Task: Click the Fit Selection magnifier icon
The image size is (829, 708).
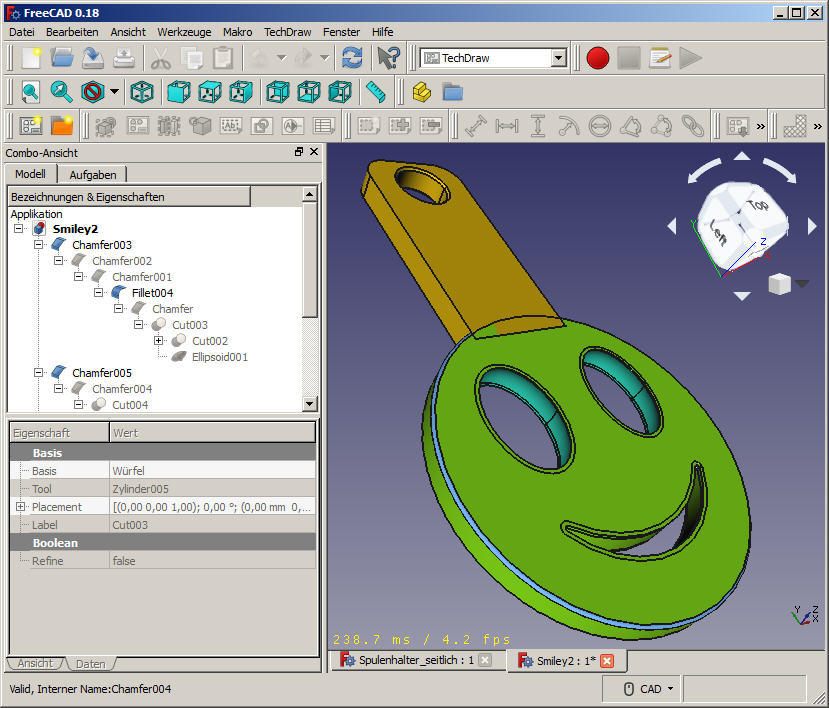Action: click(x=61, y=93)
